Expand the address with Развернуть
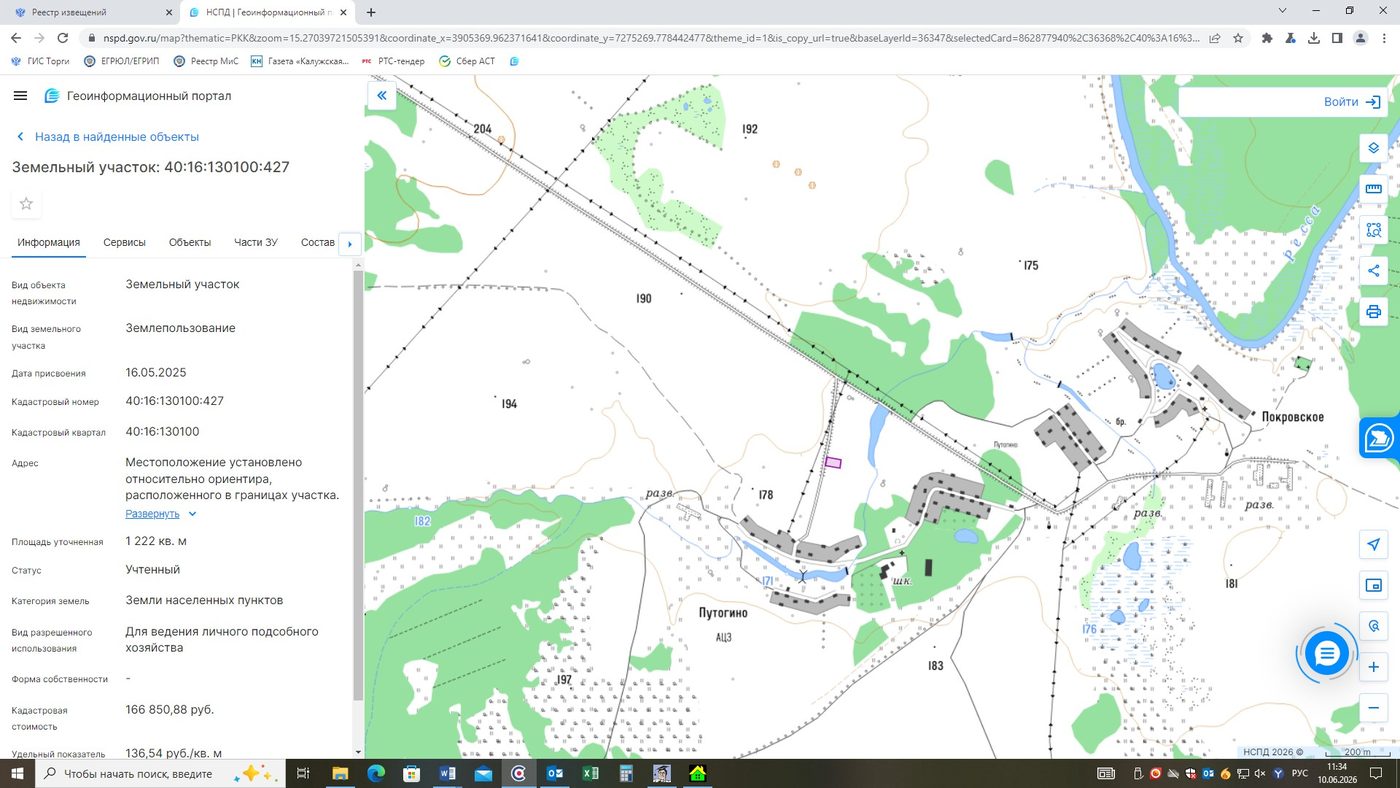Screen dimensions: 1400x788 [x=161, y=514]
